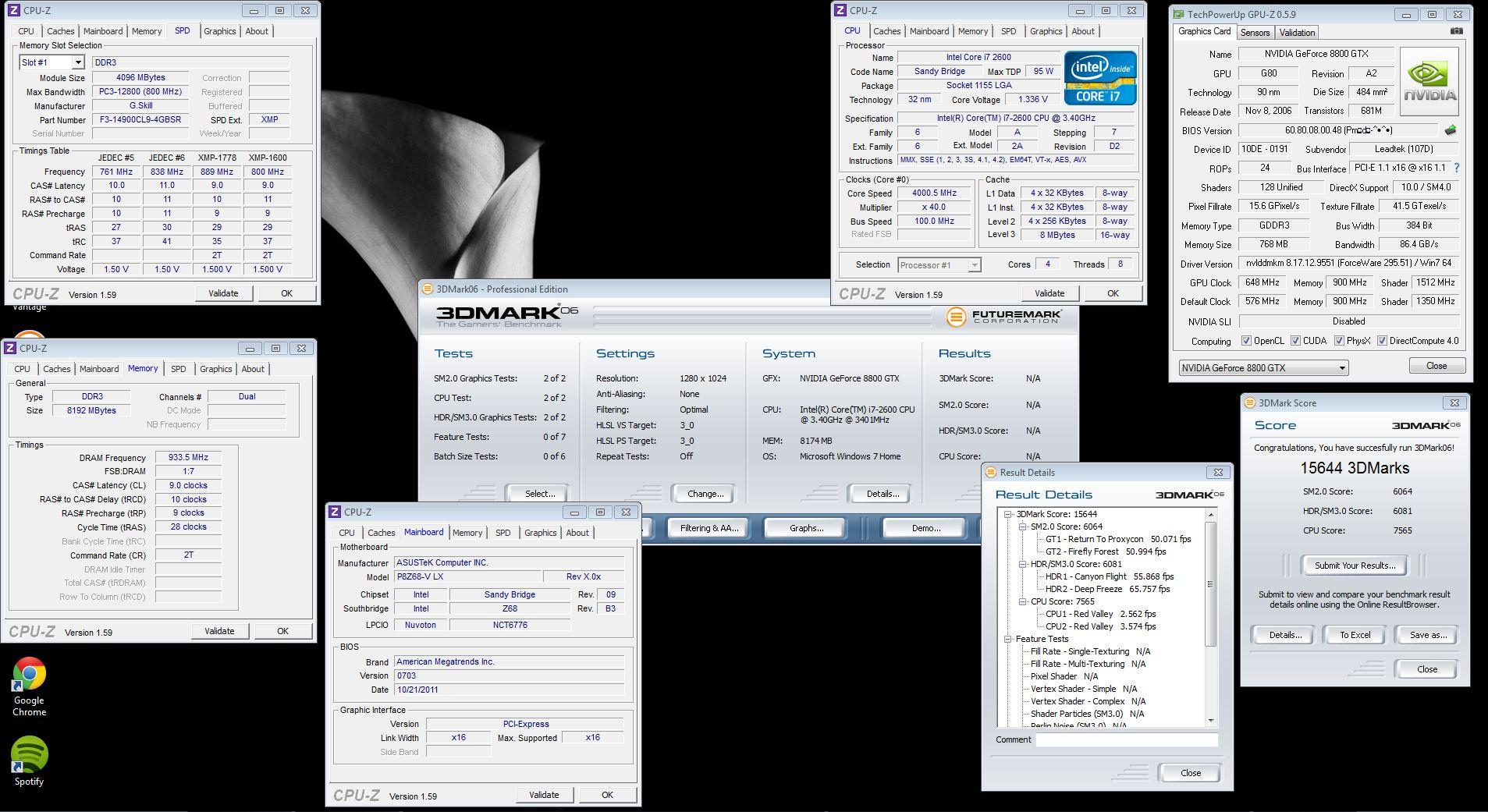1488x812 pixels.
Task: Close the 3DMark Score window via X
Action: (1454, 403)
